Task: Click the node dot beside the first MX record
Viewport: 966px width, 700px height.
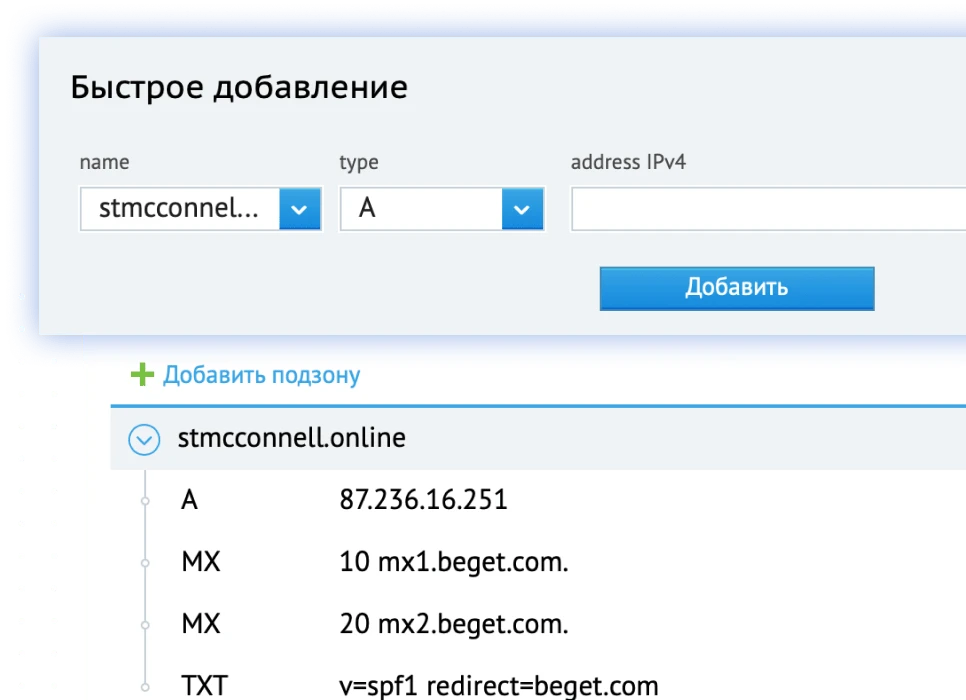Action: pyautogui.click(x=145, y=562)
